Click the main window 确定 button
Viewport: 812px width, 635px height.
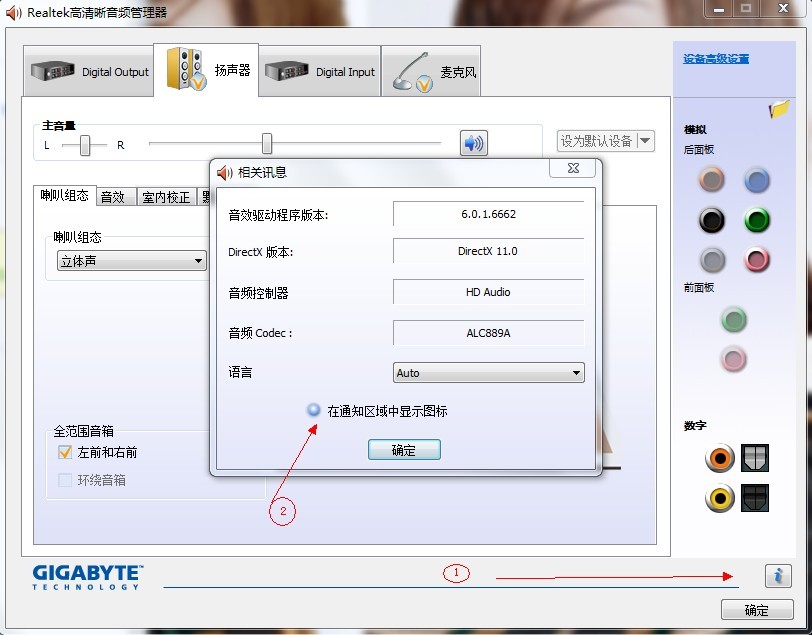(x=757, y=610)
